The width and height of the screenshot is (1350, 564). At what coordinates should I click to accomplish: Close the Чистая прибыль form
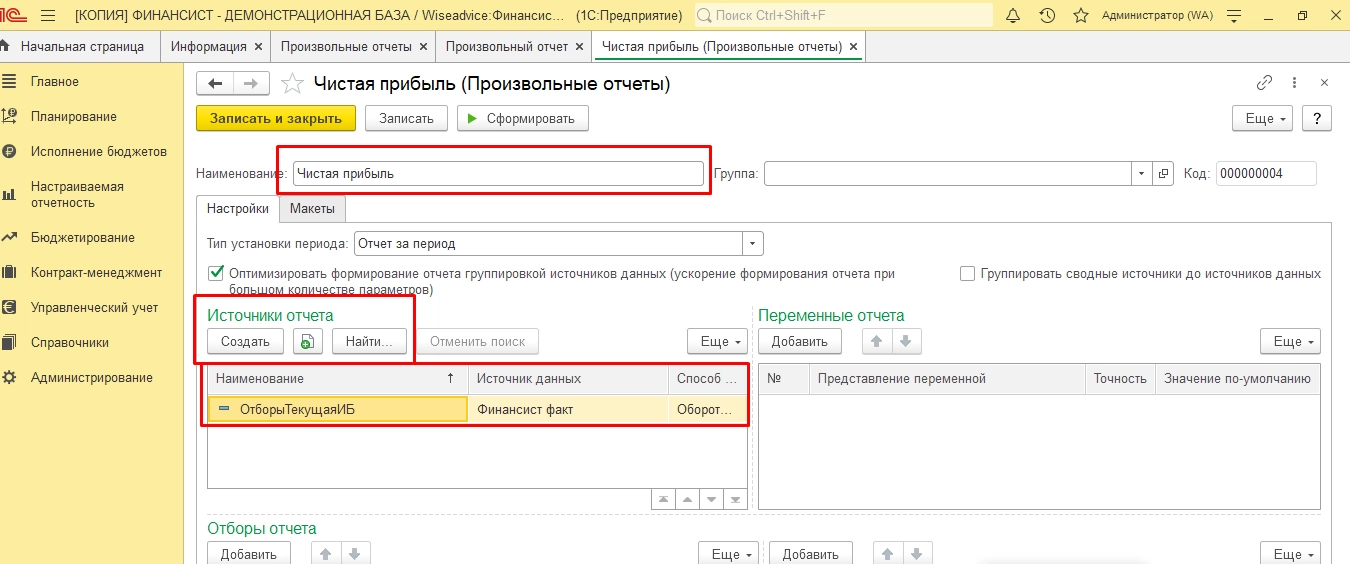1324,83
